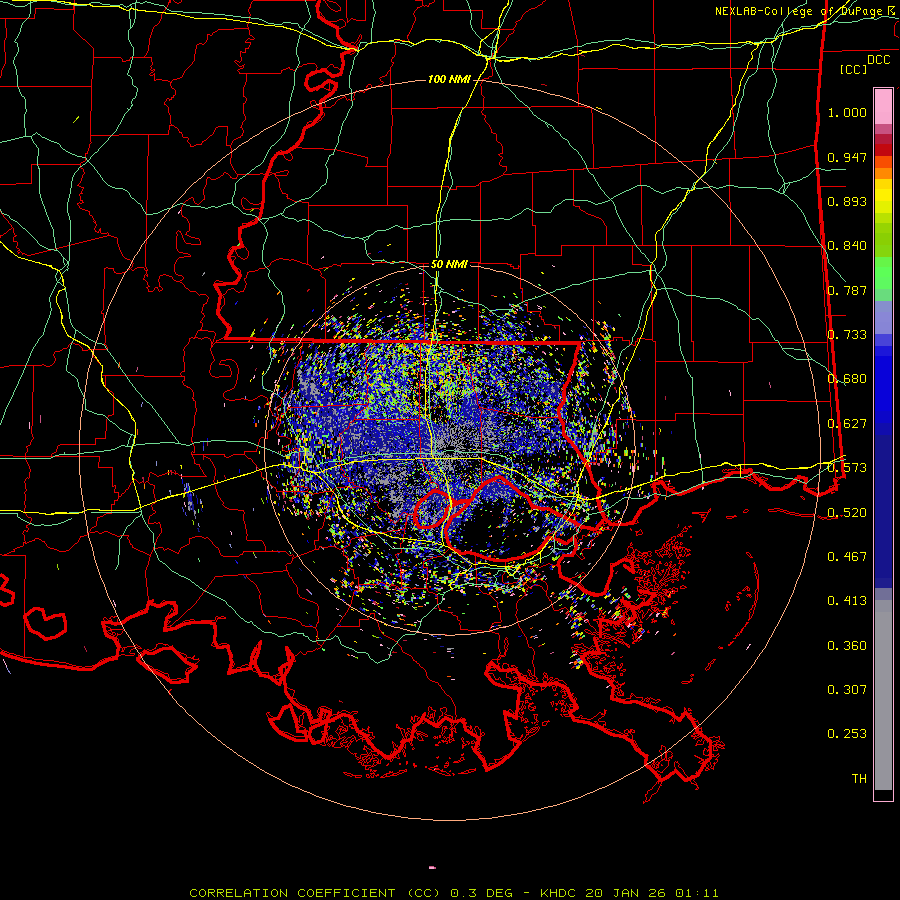Click the 'DCC' legend title
Screen dimensions: 900x900
coord(878,60)
